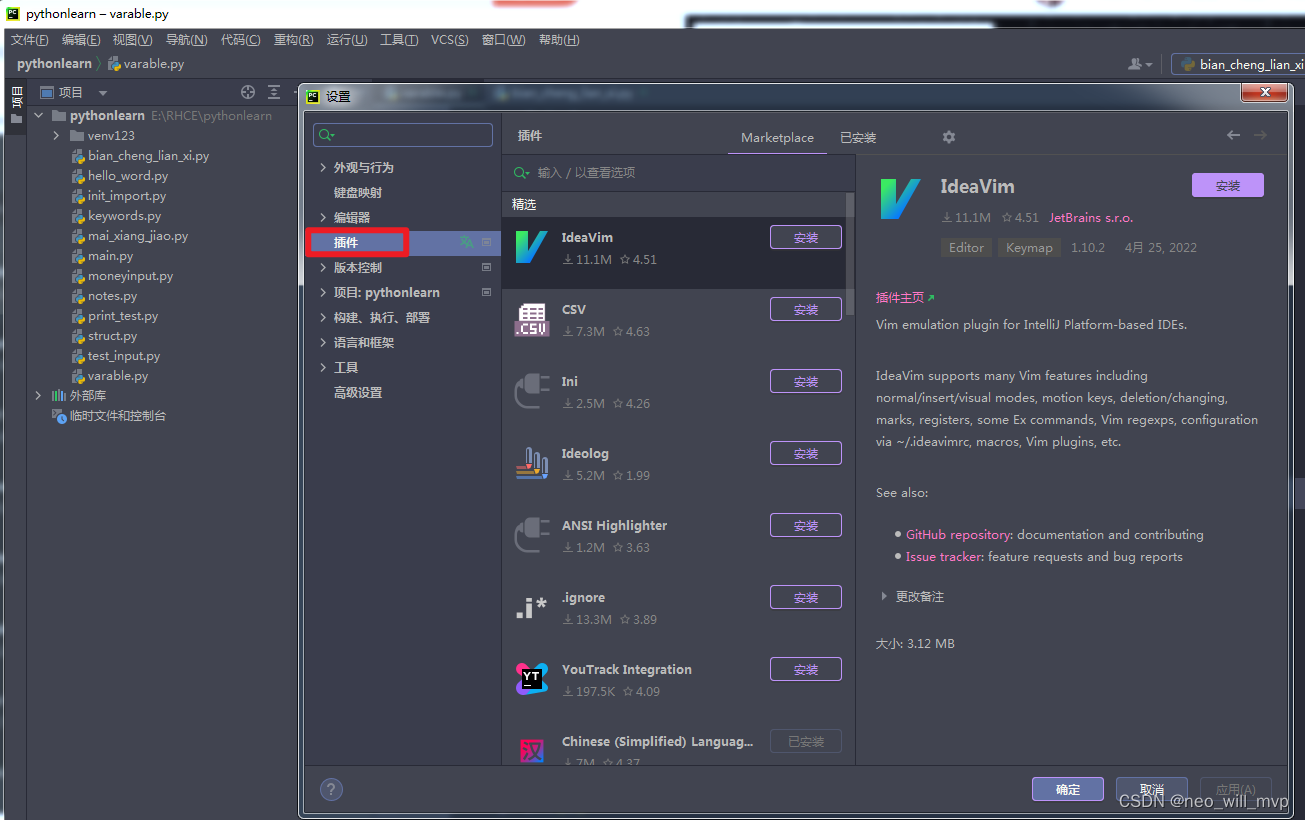Click collapse all icon in Project panel

(274, 92)
